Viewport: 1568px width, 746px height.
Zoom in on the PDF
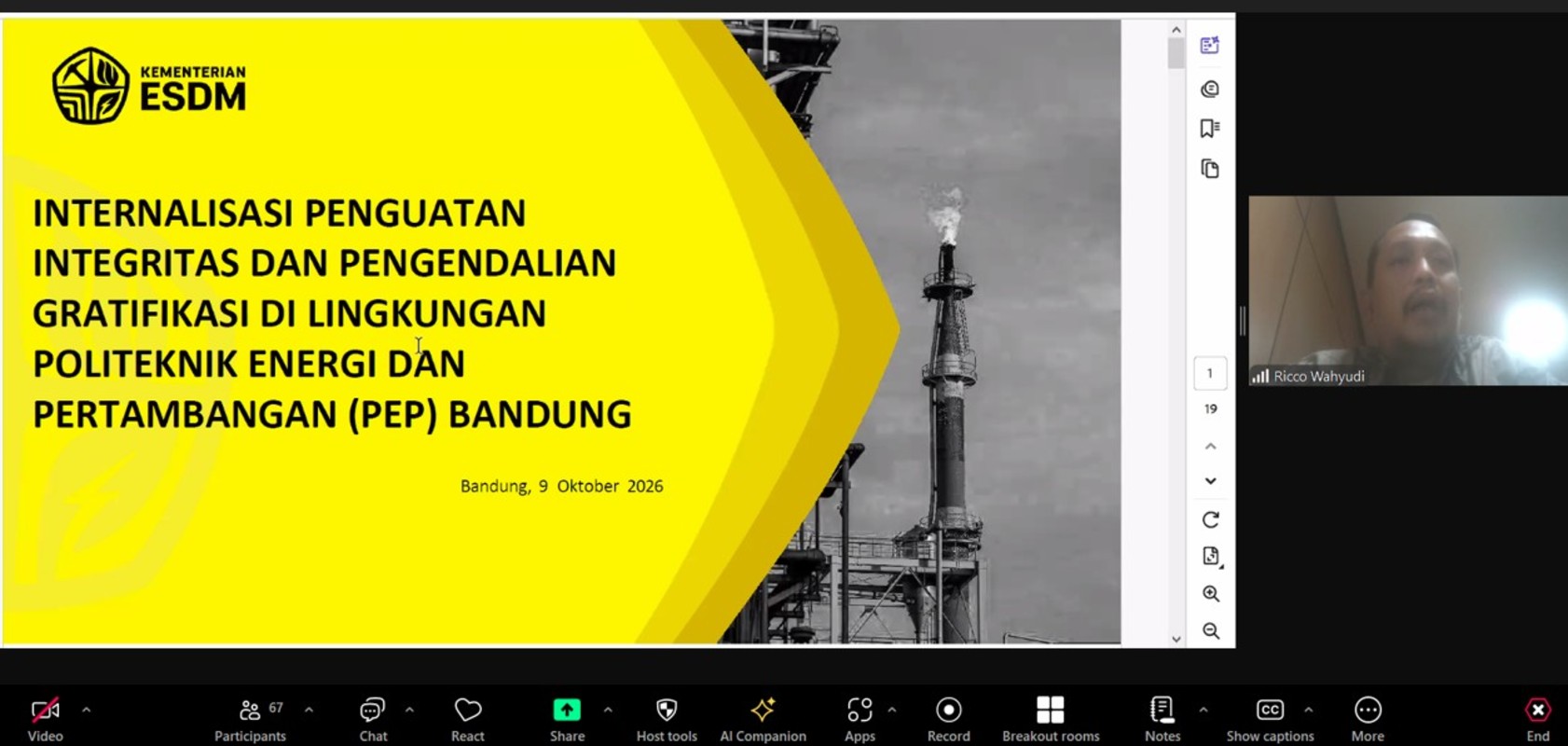pos(1210,594)
